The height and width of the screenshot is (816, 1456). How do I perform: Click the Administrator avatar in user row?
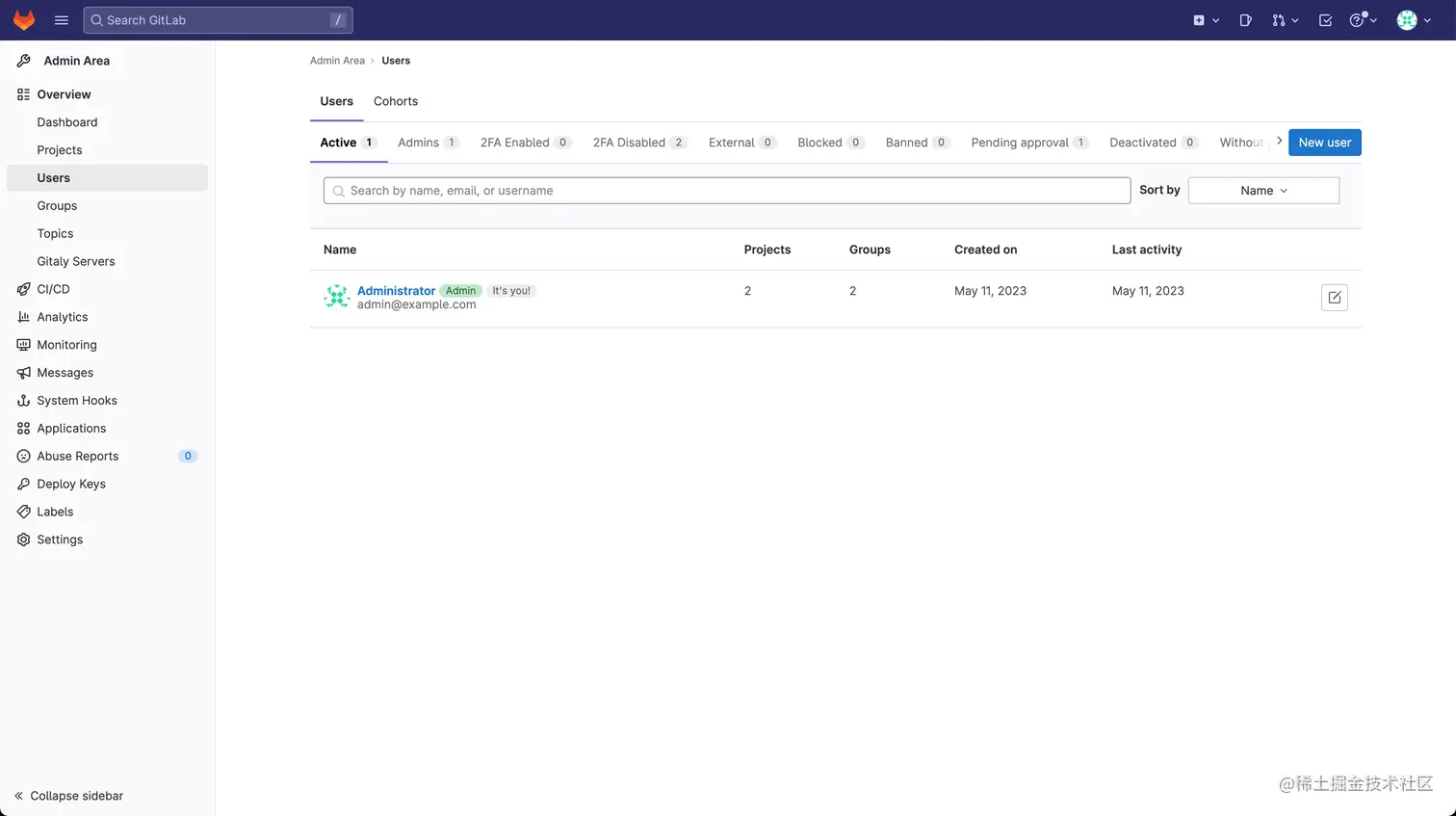tap(336, 297)
